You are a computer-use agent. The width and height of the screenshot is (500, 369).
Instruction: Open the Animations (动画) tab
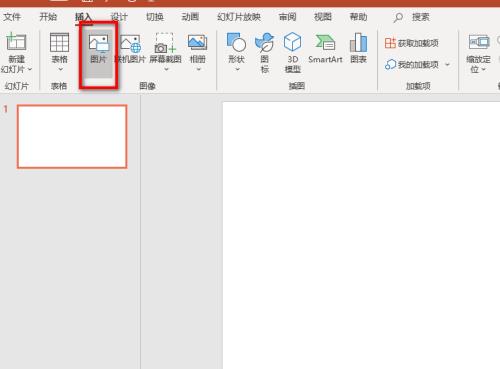(x=190, y=17)
